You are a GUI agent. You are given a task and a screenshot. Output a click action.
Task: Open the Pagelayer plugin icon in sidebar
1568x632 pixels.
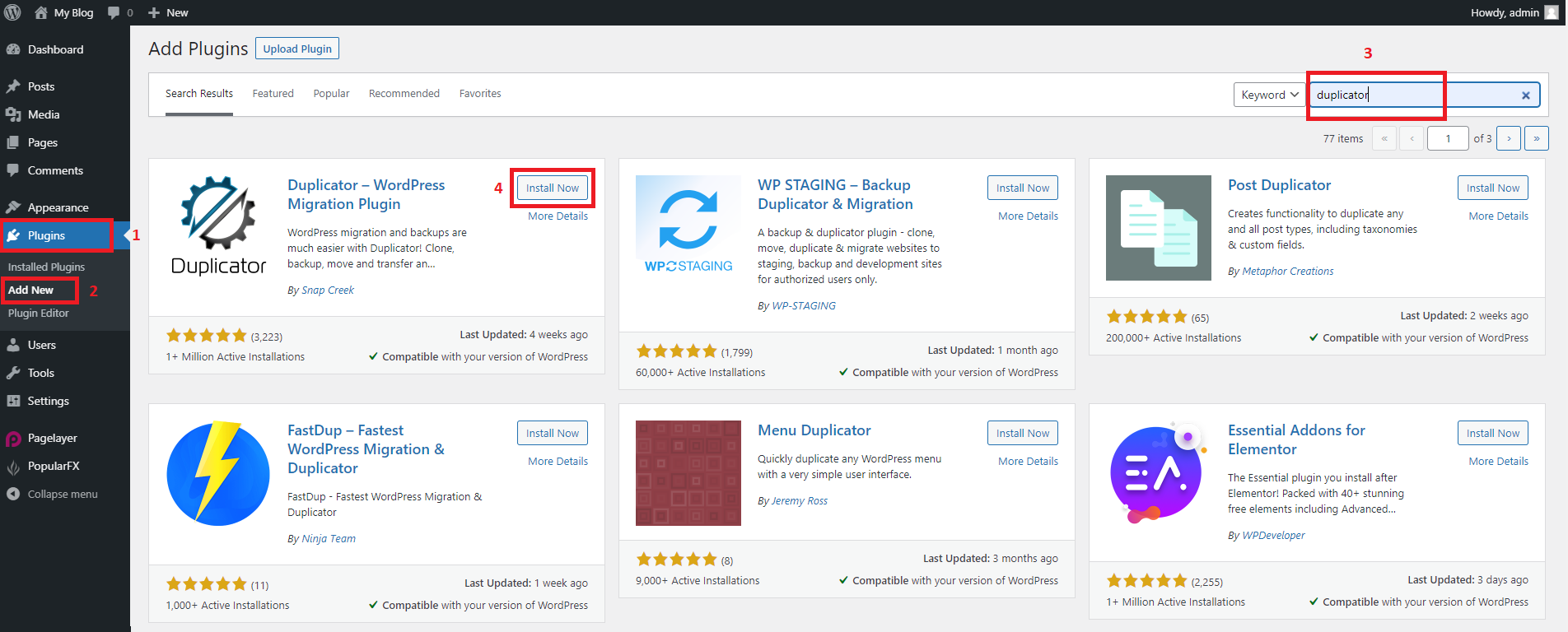(x=13, y=439)
